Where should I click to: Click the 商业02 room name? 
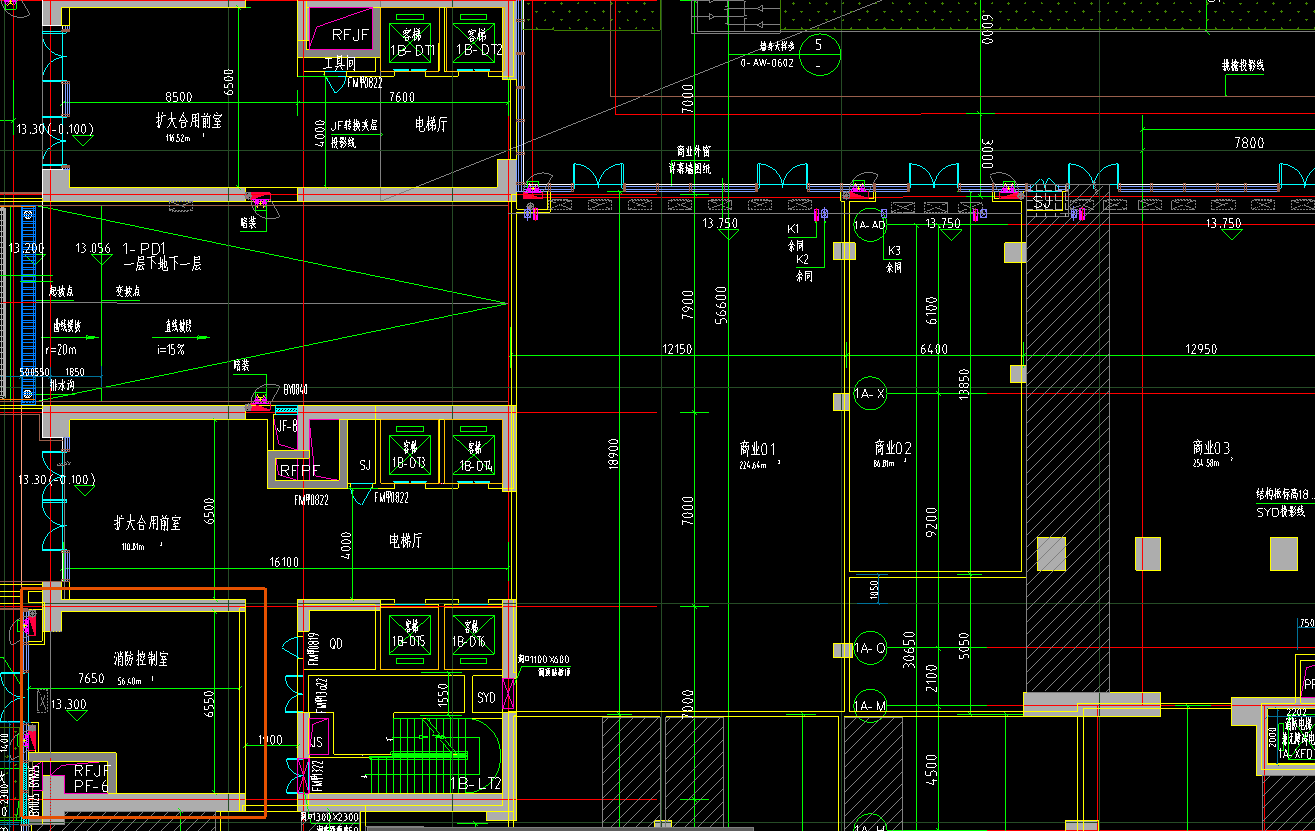pyautogui.click(x=892, y=448)
